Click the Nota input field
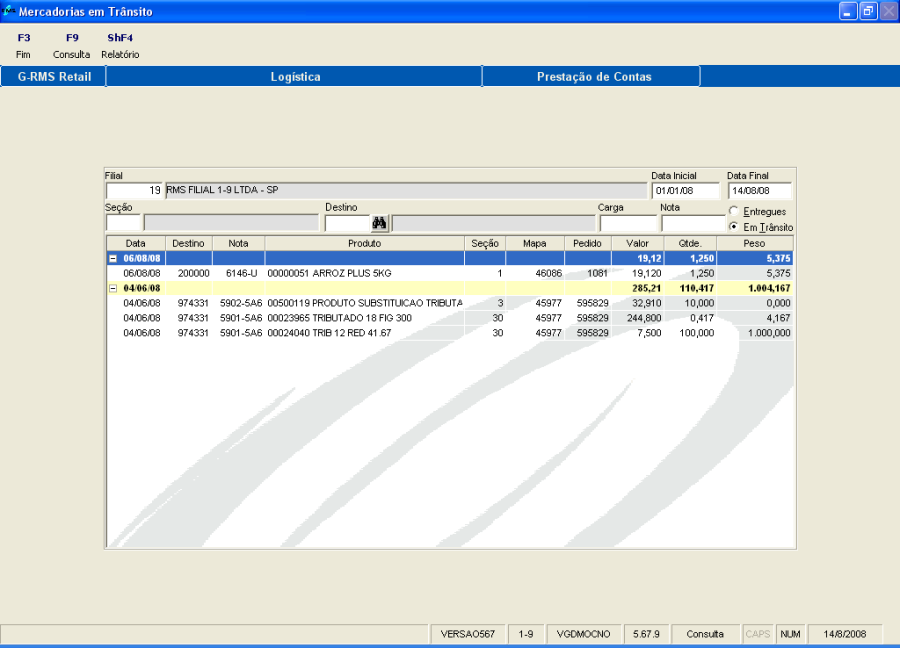Viewport: 900px width, 648px height. coord(693,223)
